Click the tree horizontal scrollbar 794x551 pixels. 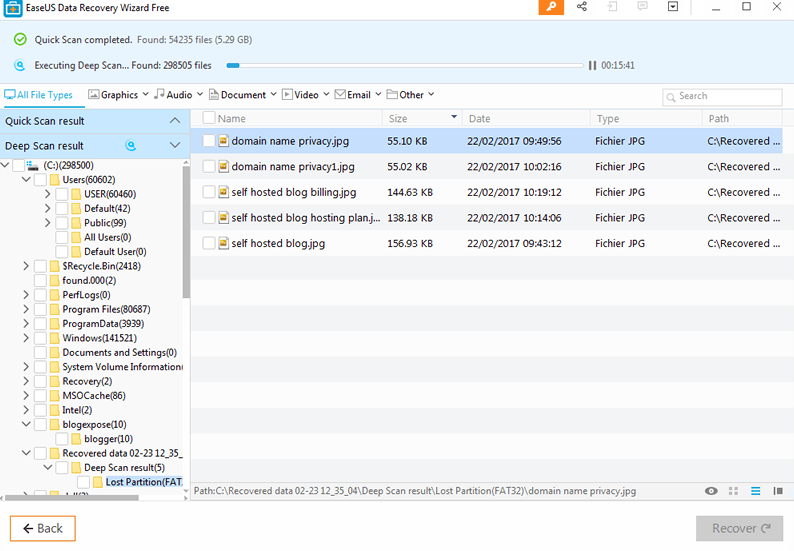click(71, 497)
